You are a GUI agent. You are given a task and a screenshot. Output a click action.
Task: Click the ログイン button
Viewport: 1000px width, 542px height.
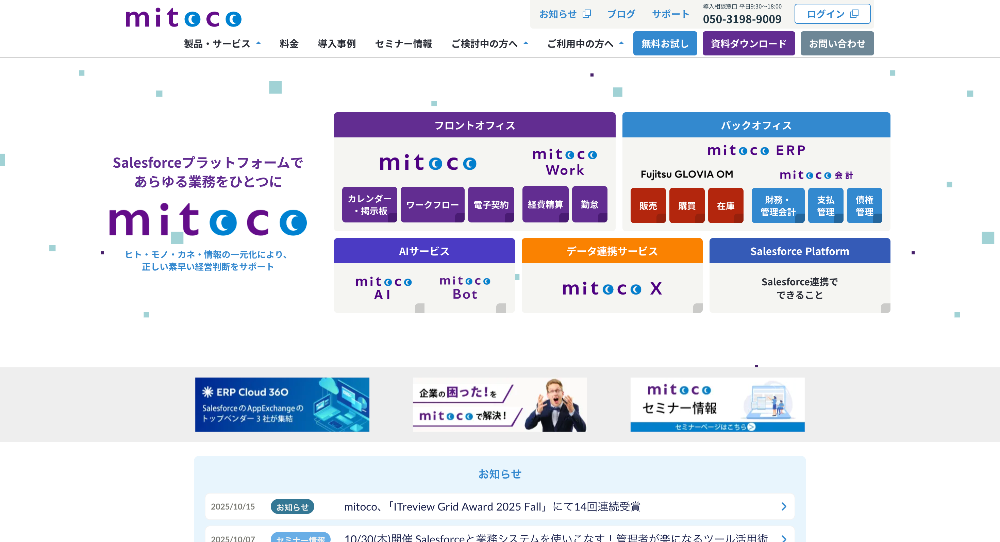[x=832, y=14]
